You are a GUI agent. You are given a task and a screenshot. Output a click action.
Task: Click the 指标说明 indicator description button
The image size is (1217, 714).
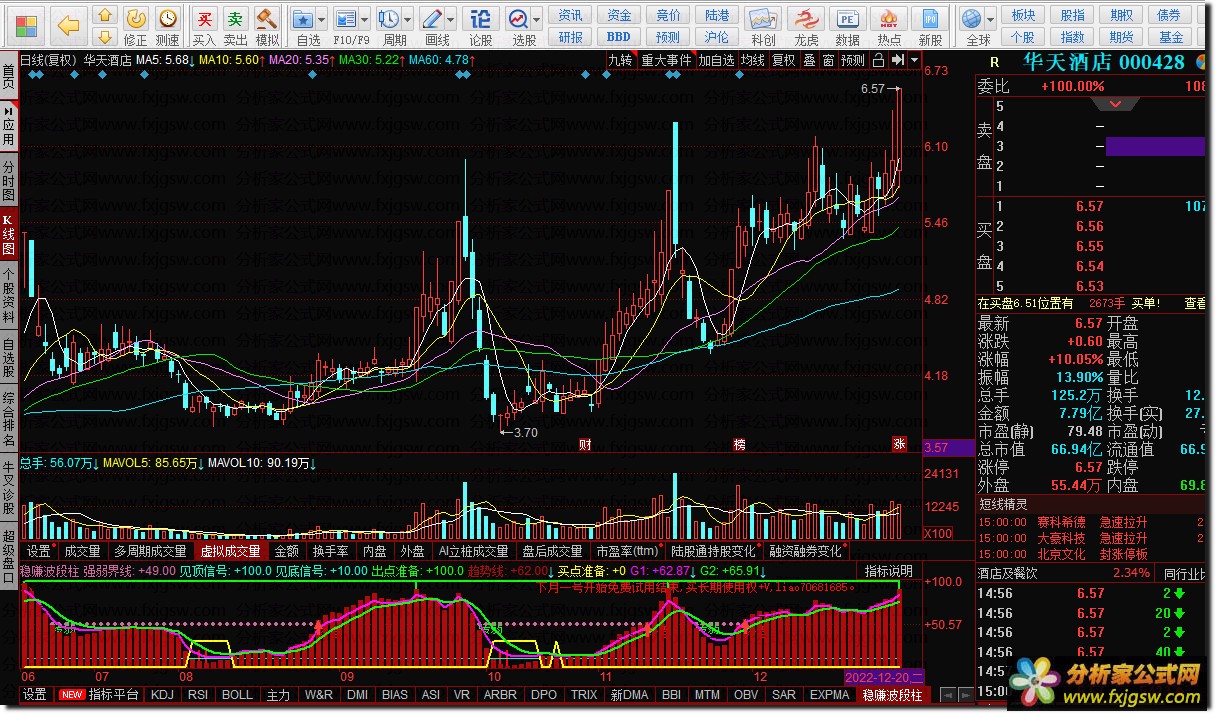(889, 571)
